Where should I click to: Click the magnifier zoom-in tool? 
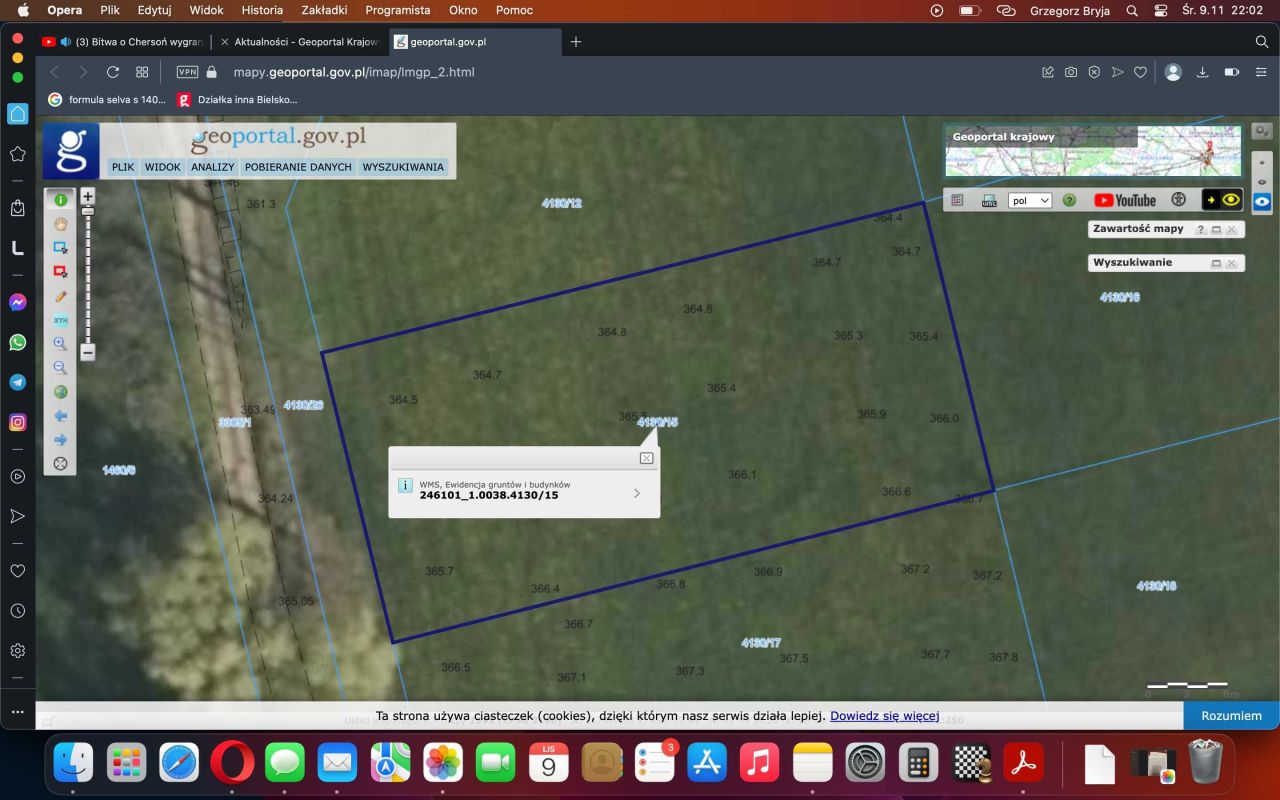pyautogui.click(x=60, y=344)
